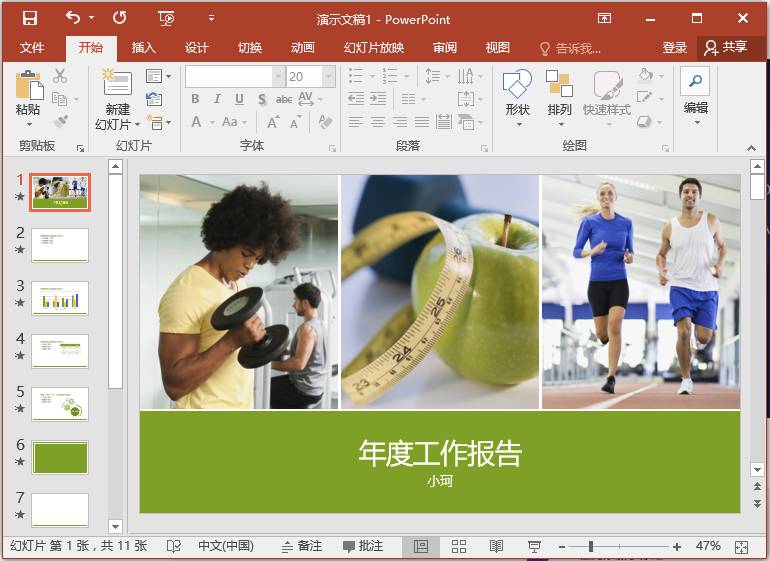
Task: Toggle Strikethrough abc formatting
Action: (284, 99)
